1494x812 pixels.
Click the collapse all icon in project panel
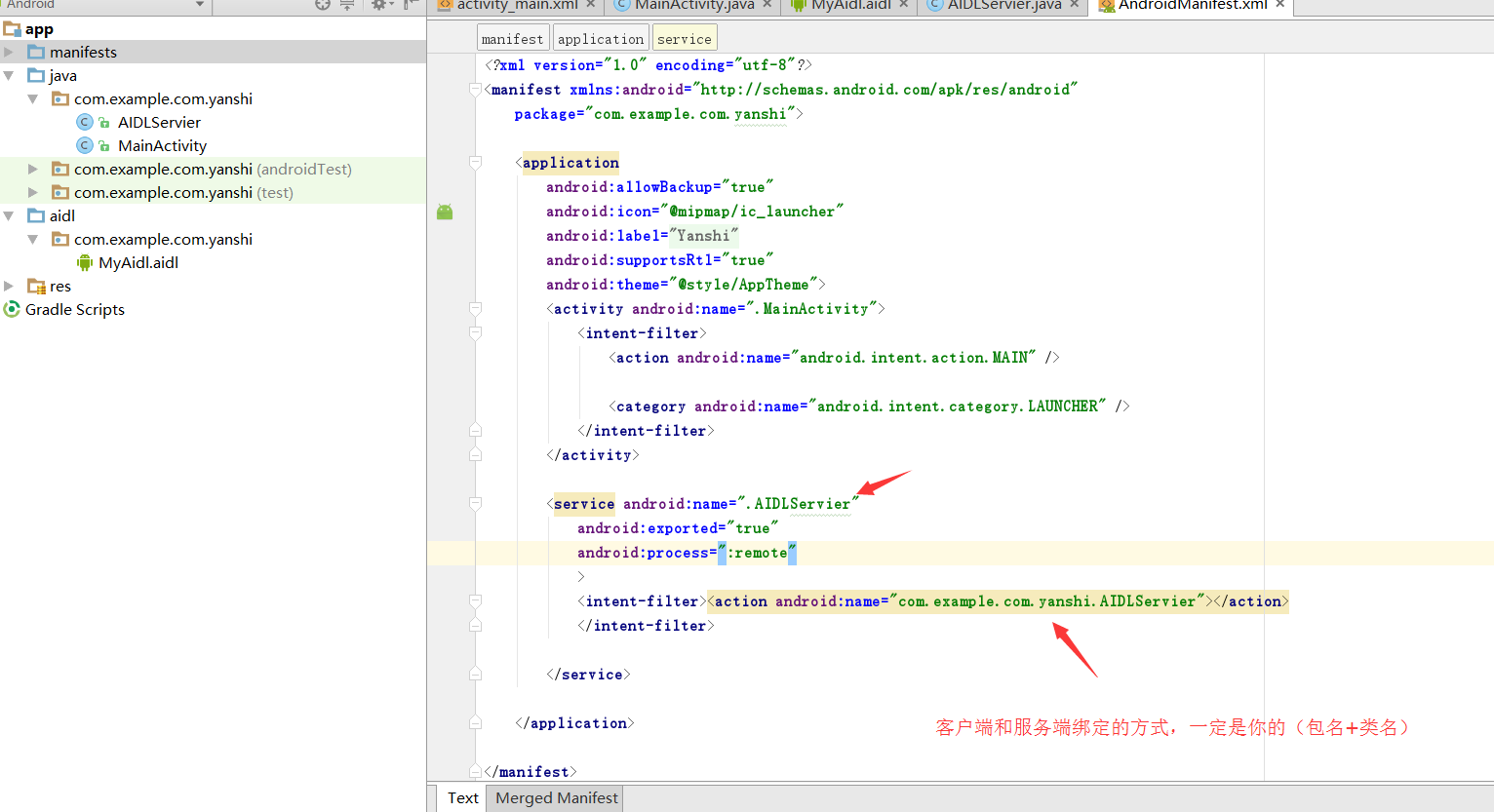click(347, 5)
